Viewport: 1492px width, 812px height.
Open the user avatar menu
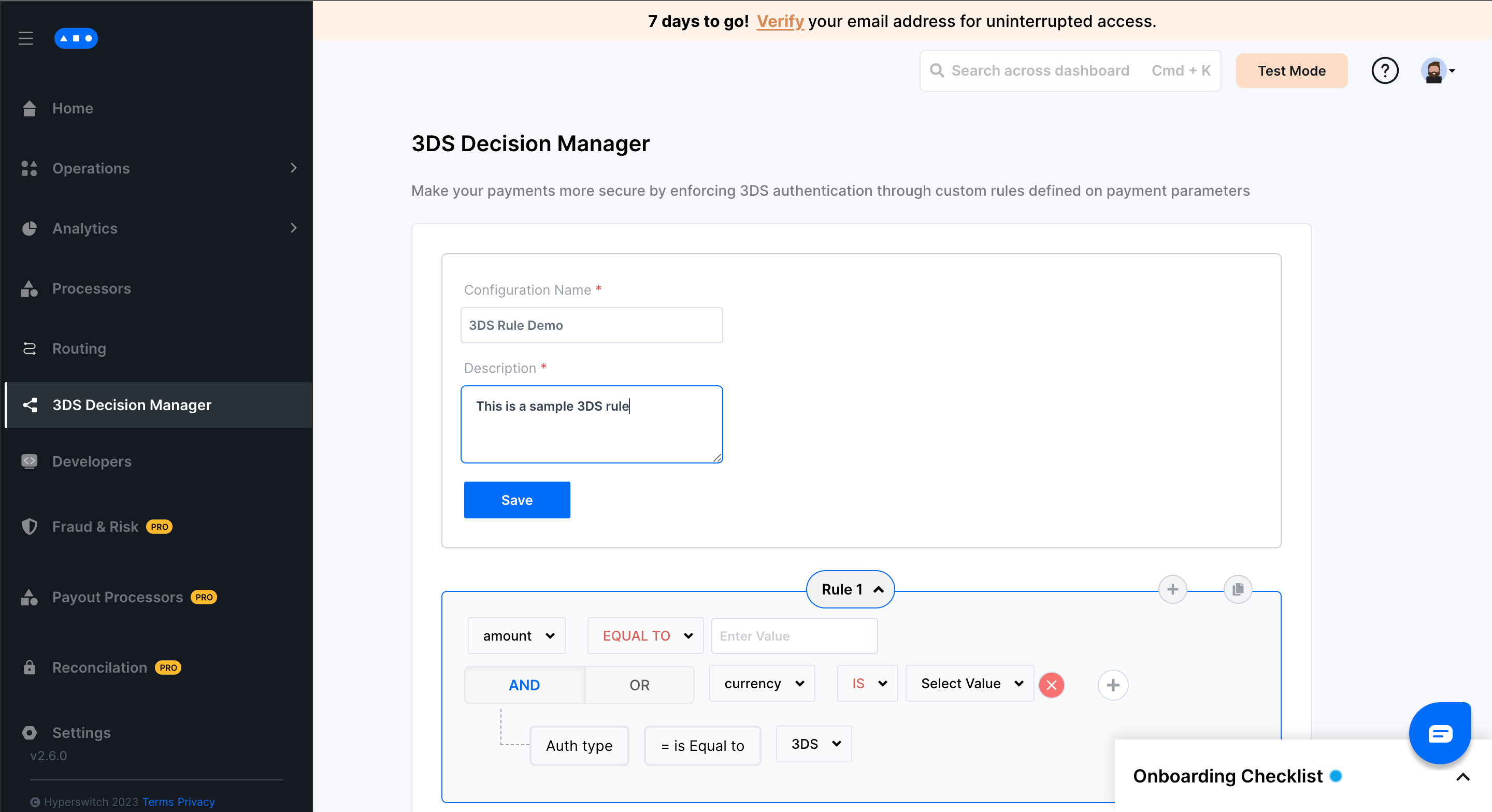[x=1438, y=70]
